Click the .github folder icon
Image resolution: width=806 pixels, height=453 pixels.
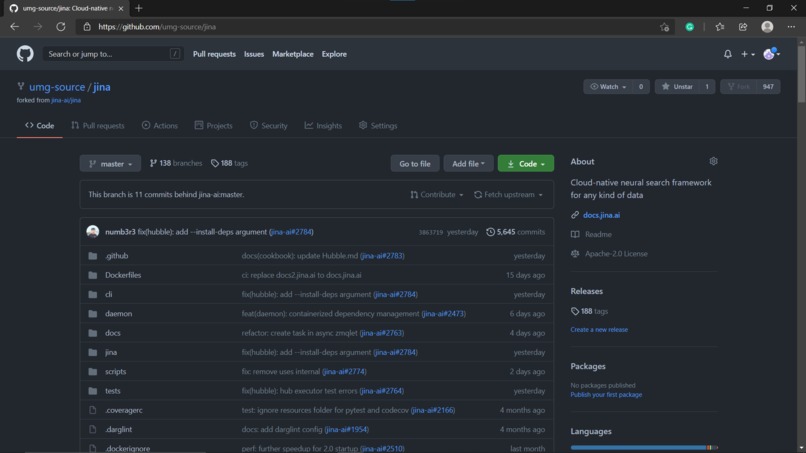(x=93, y=256)
